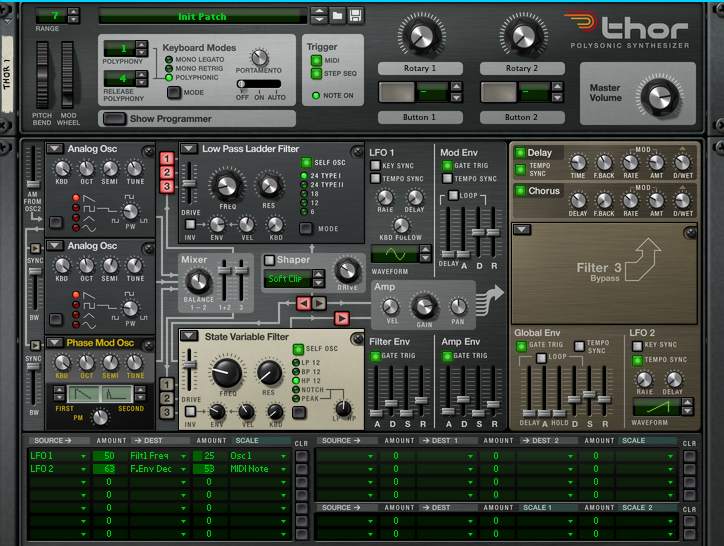Click the portamento OFF ON AUTO switch
This screenshot has width=724, height=546.
[x=259, y=84]
